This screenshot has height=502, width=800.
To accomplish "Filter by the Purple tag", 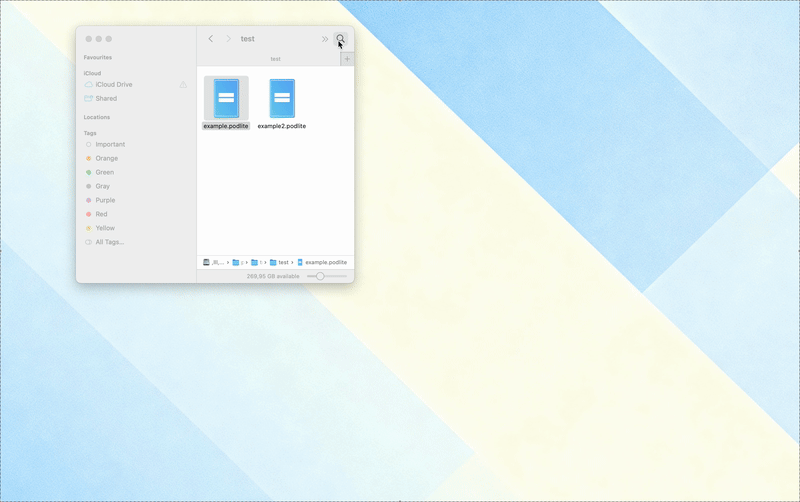I will click(x=105, y=201).
